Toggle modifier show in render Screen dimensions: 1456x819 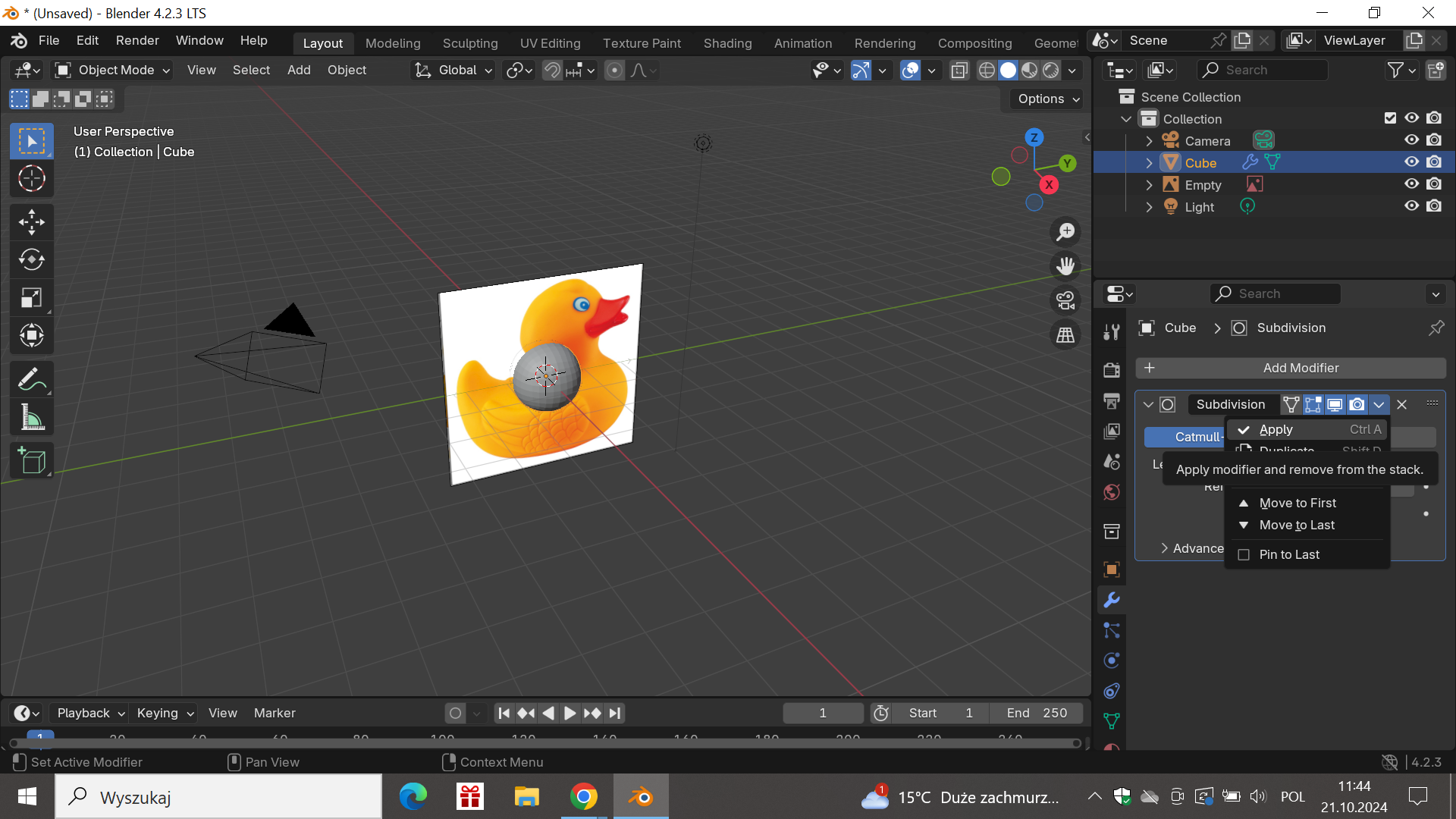pos(1357,405)
